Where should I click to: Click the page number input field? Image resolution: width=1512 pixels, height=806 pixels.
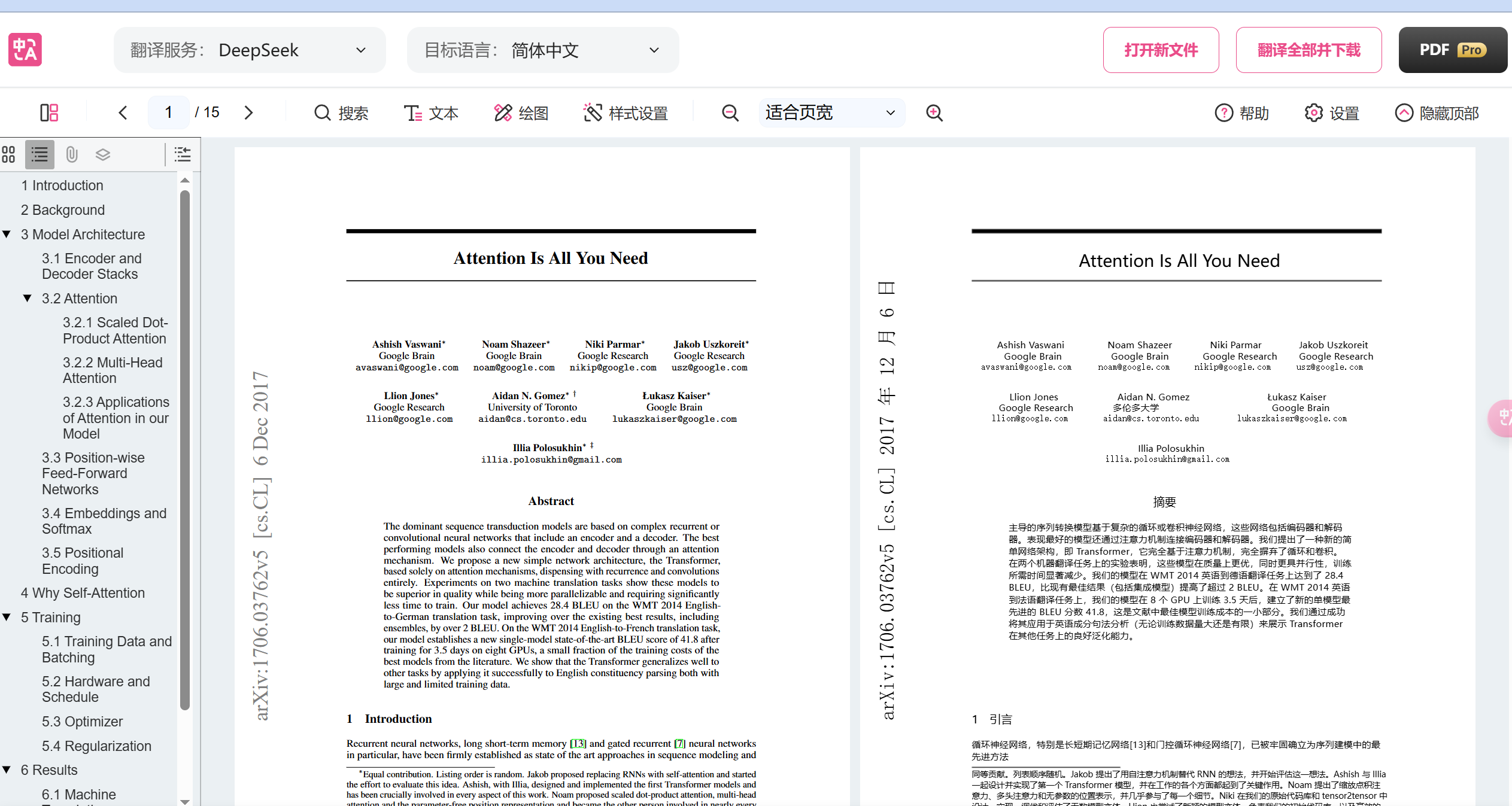point(169,112)
